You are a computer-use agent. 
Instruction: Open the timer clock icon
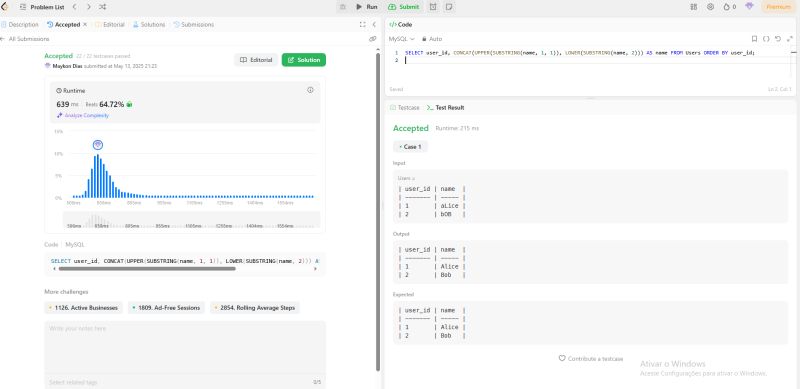(433, 7)
